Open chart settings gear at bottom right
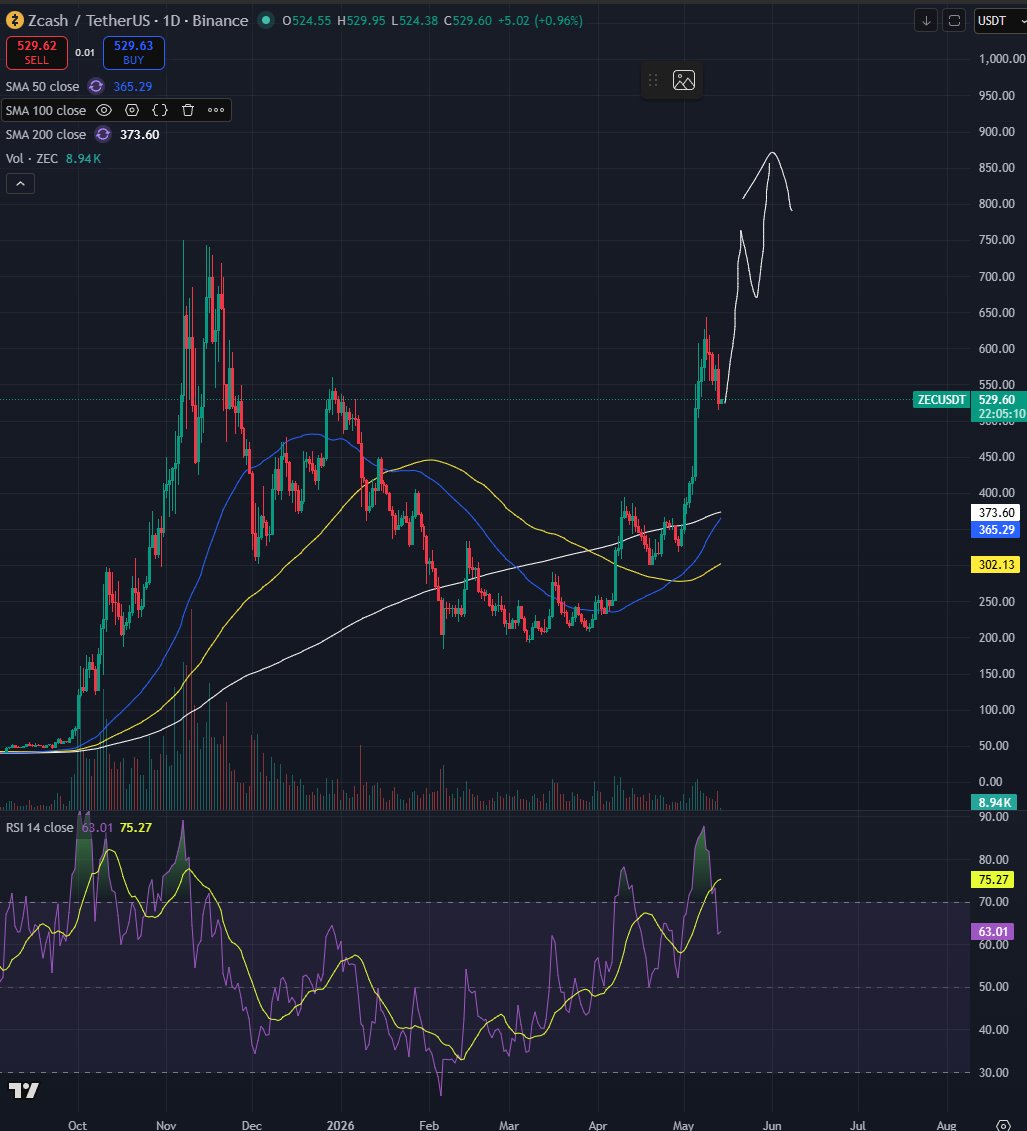Screen dimensions: 1027x1131 coord(1003,1125)
